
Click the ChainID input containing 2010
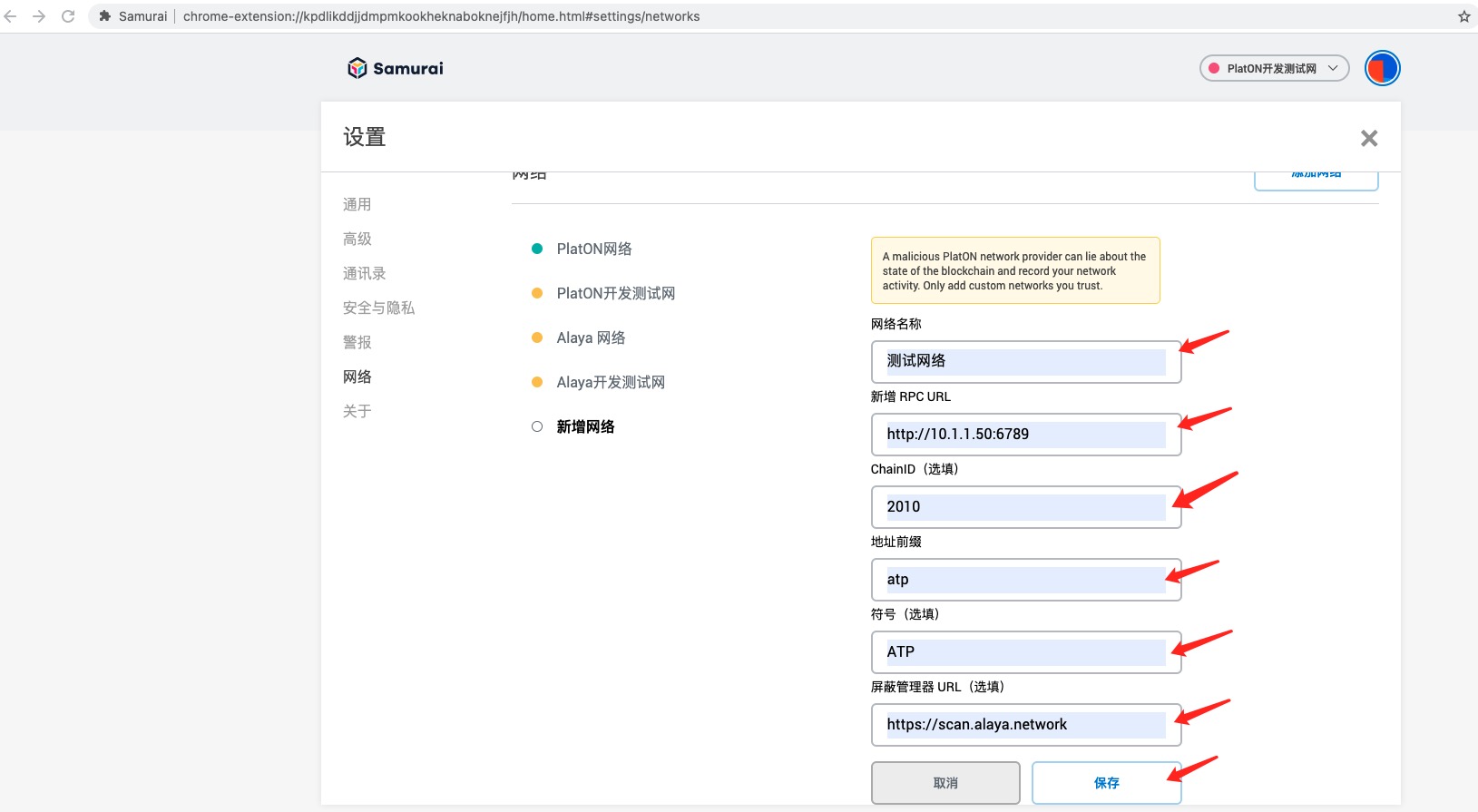[1026, 506]
